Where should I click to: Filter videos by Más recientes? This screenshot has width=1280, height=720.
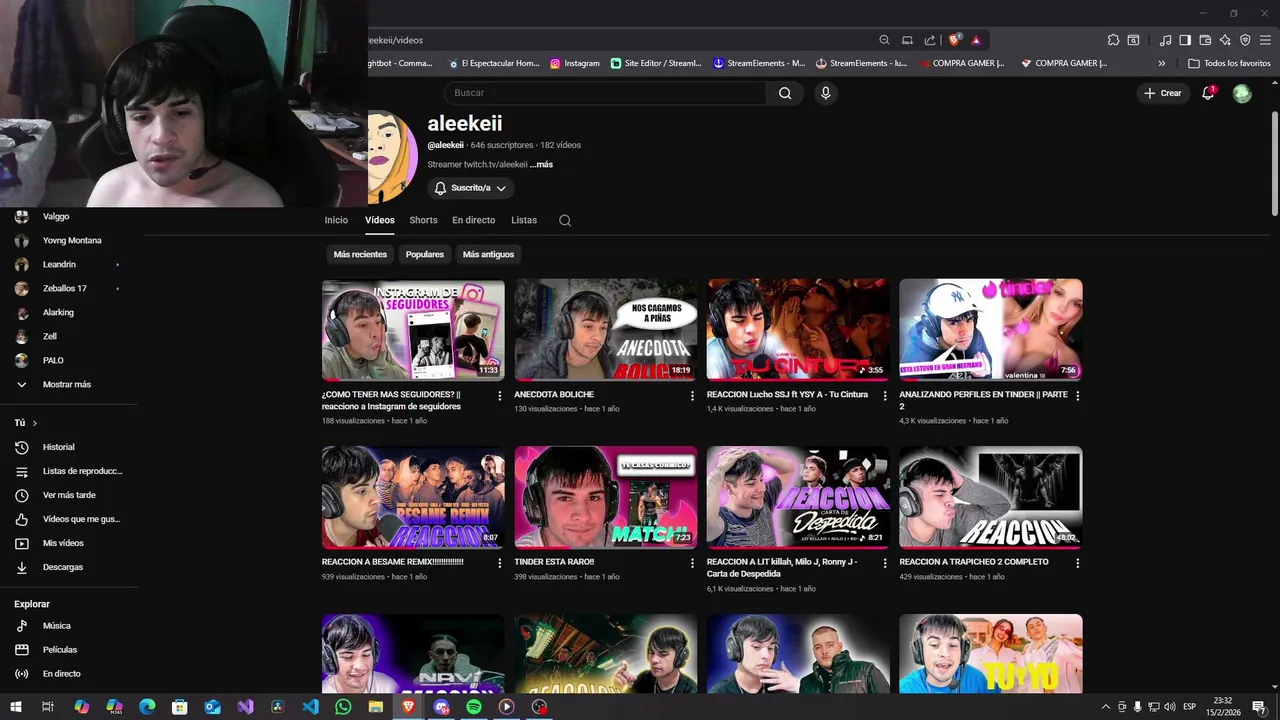[x=360, y=254]
